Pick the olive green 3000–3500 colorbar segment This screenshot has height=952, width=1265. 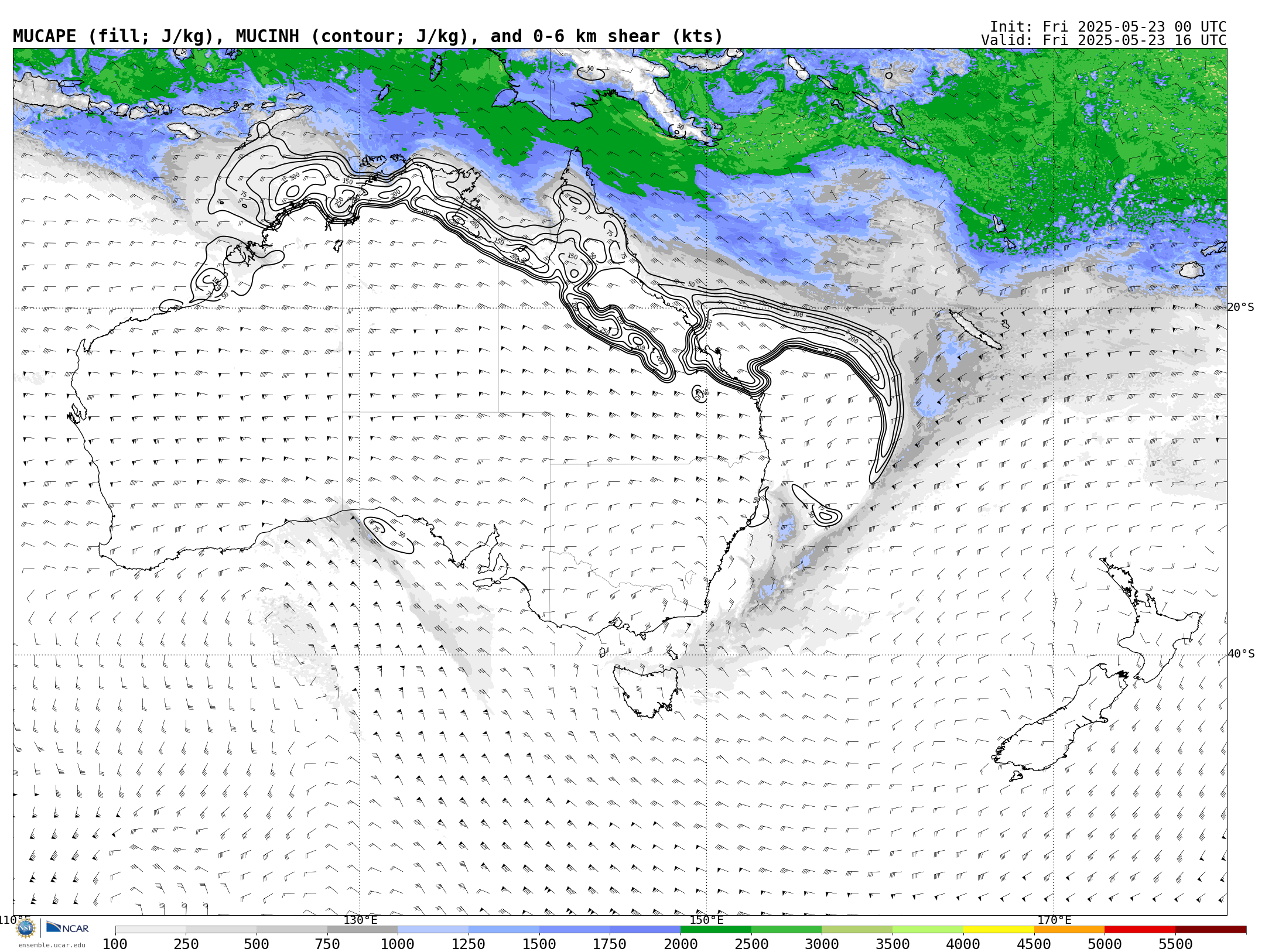(857, 929)
